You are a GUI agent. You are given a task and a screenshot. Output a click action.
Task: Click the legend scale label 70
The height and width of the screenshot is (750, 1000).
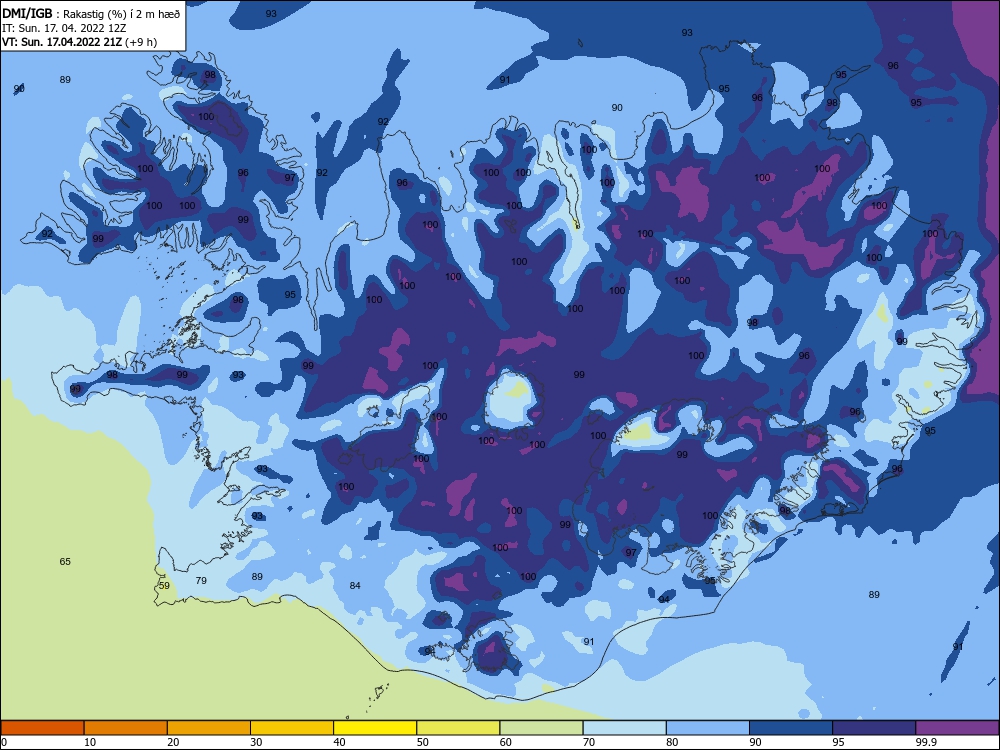tap(589, 742)
